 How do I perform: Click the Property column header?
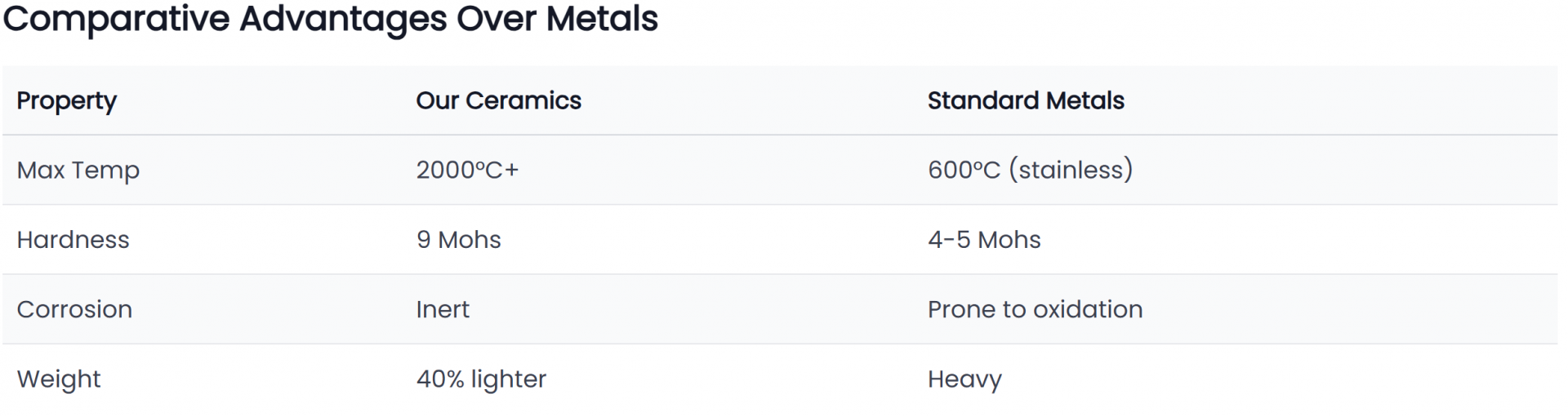pyautogui.click(x=67, y=100)
